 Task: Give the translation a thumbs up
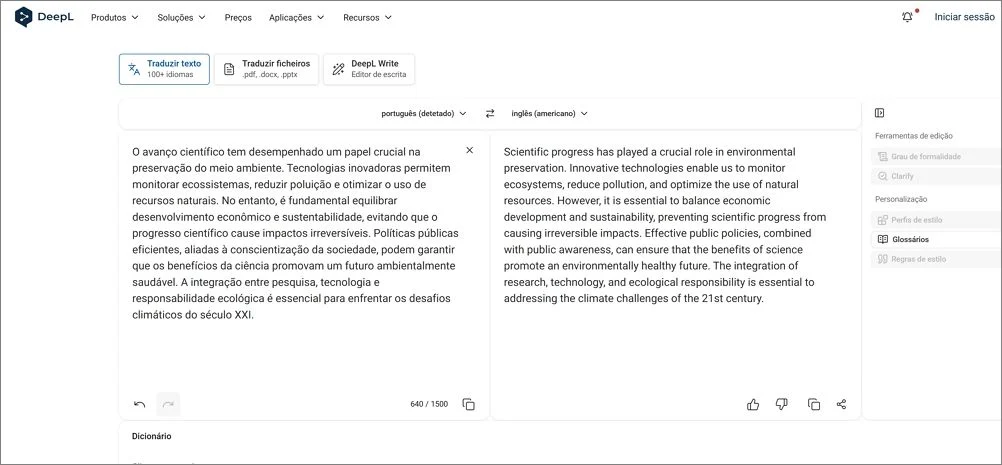click(x=753, y=404)
